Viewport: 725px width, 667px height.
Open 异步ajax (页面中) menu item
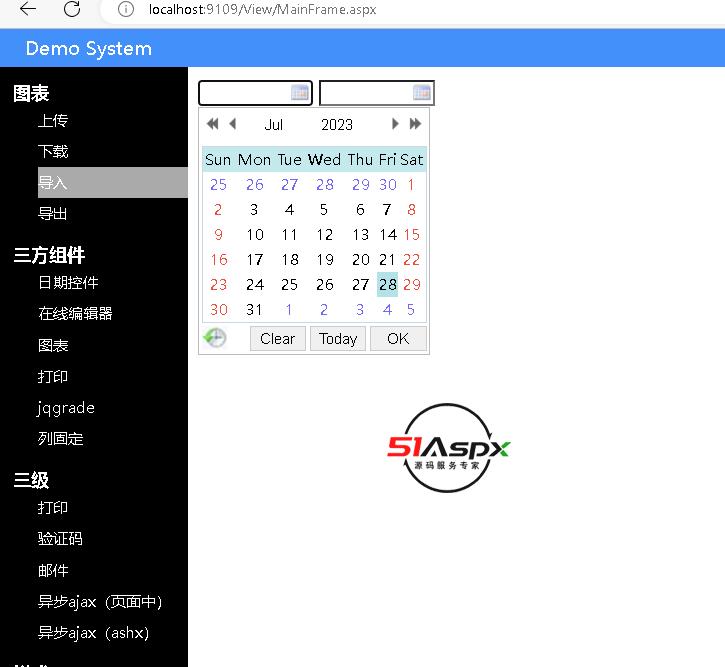100,602
